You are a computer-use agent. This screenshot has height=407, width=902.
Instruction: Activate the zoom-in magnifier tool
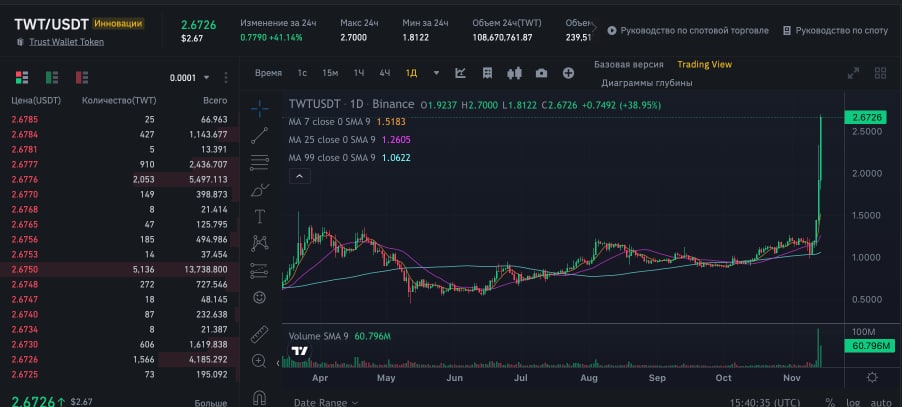point(259,361)
